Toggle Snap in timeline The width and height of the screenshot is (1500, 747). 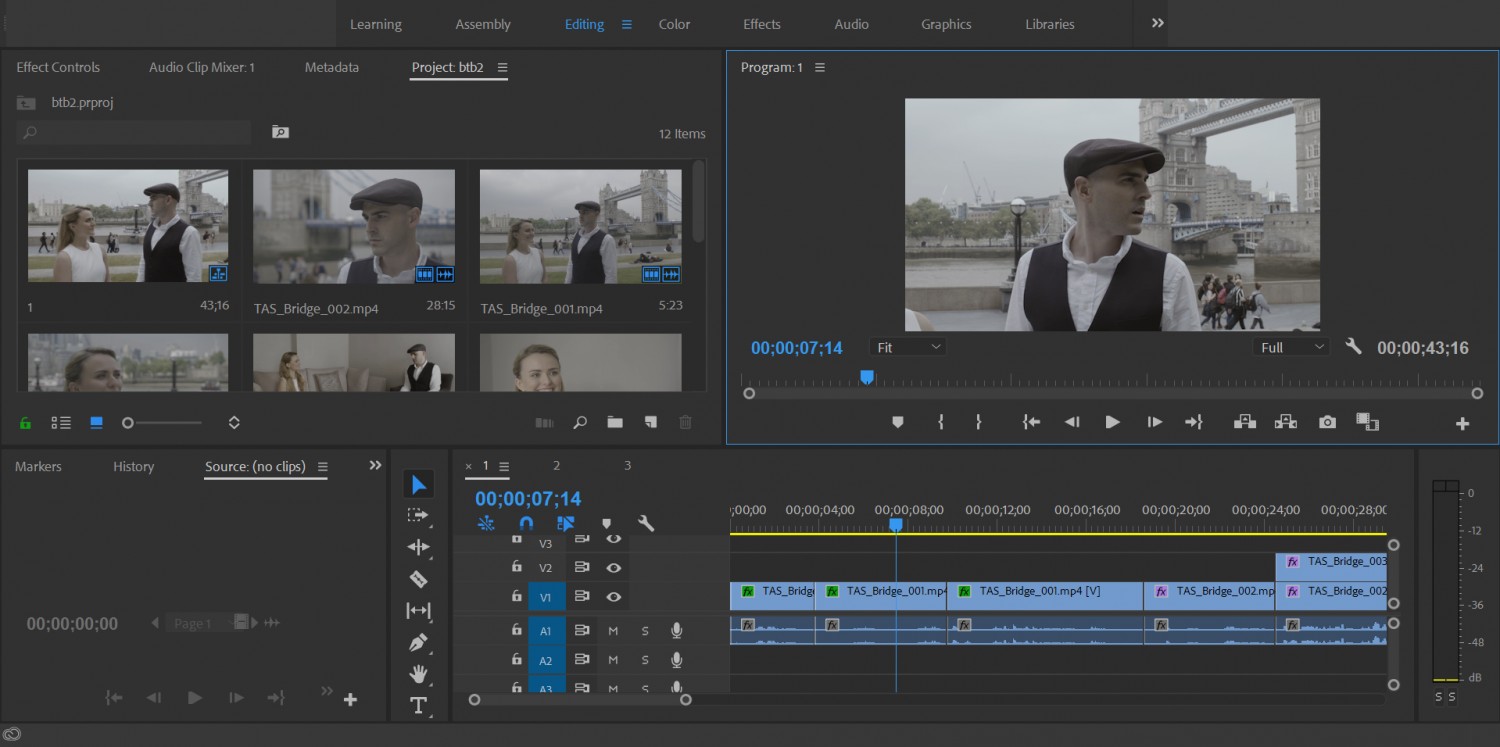527,523
